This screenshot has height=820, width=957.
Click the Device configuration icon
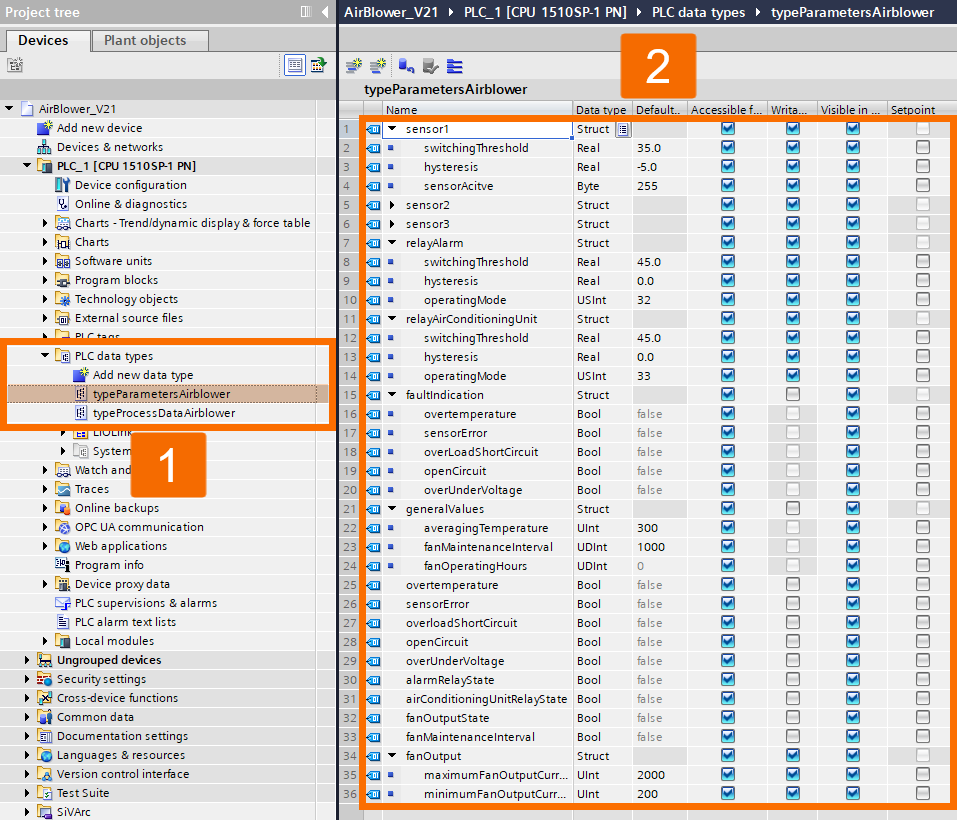62,184
